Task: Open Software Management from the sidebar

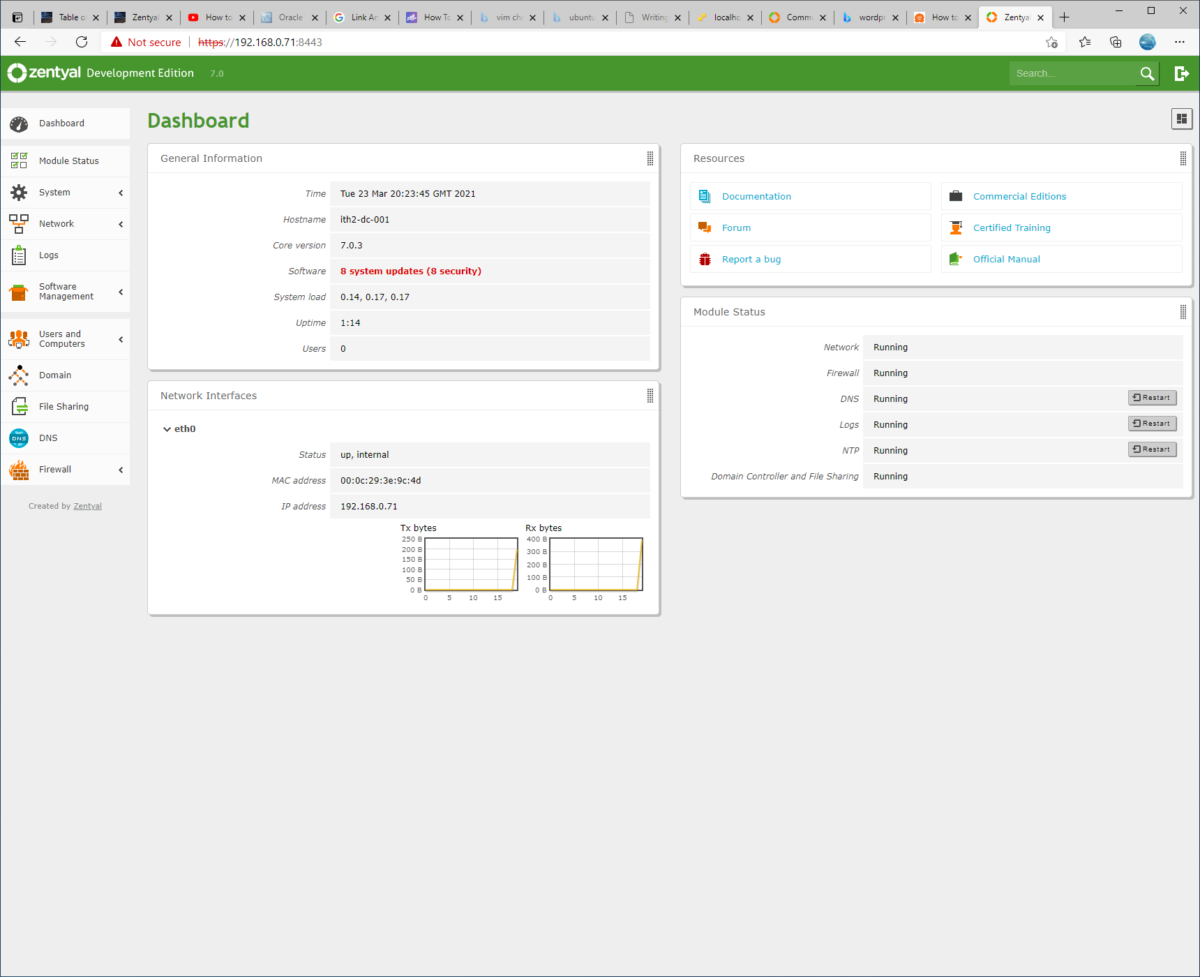Action: 18,292
